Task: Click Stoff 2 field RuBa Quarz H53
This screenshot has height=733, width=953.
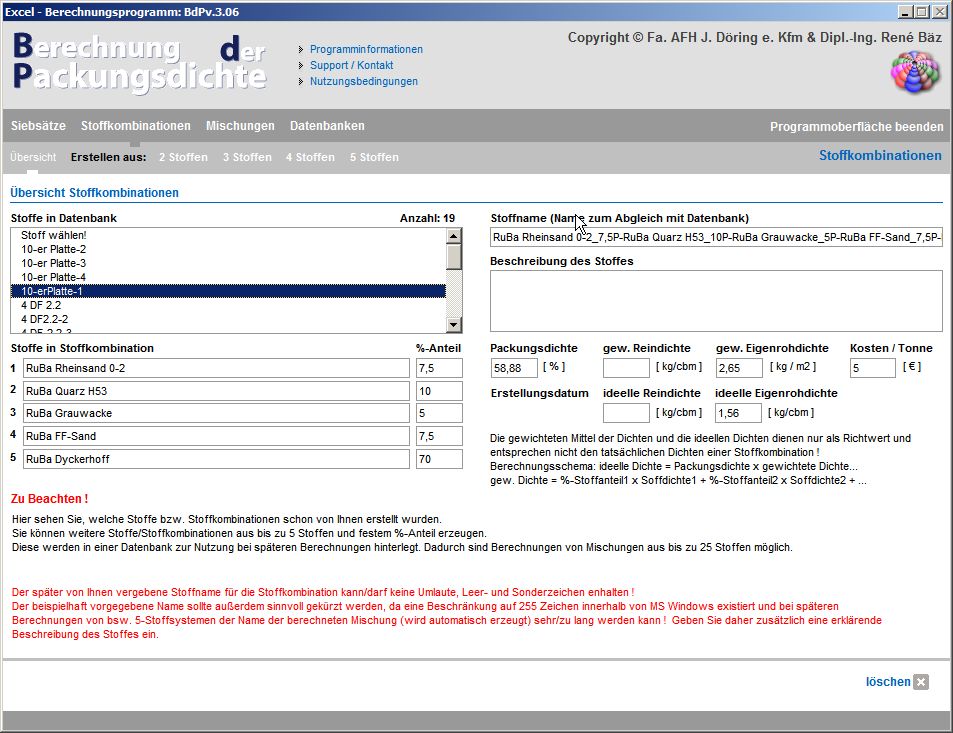Action: click(x=216, y=391)
